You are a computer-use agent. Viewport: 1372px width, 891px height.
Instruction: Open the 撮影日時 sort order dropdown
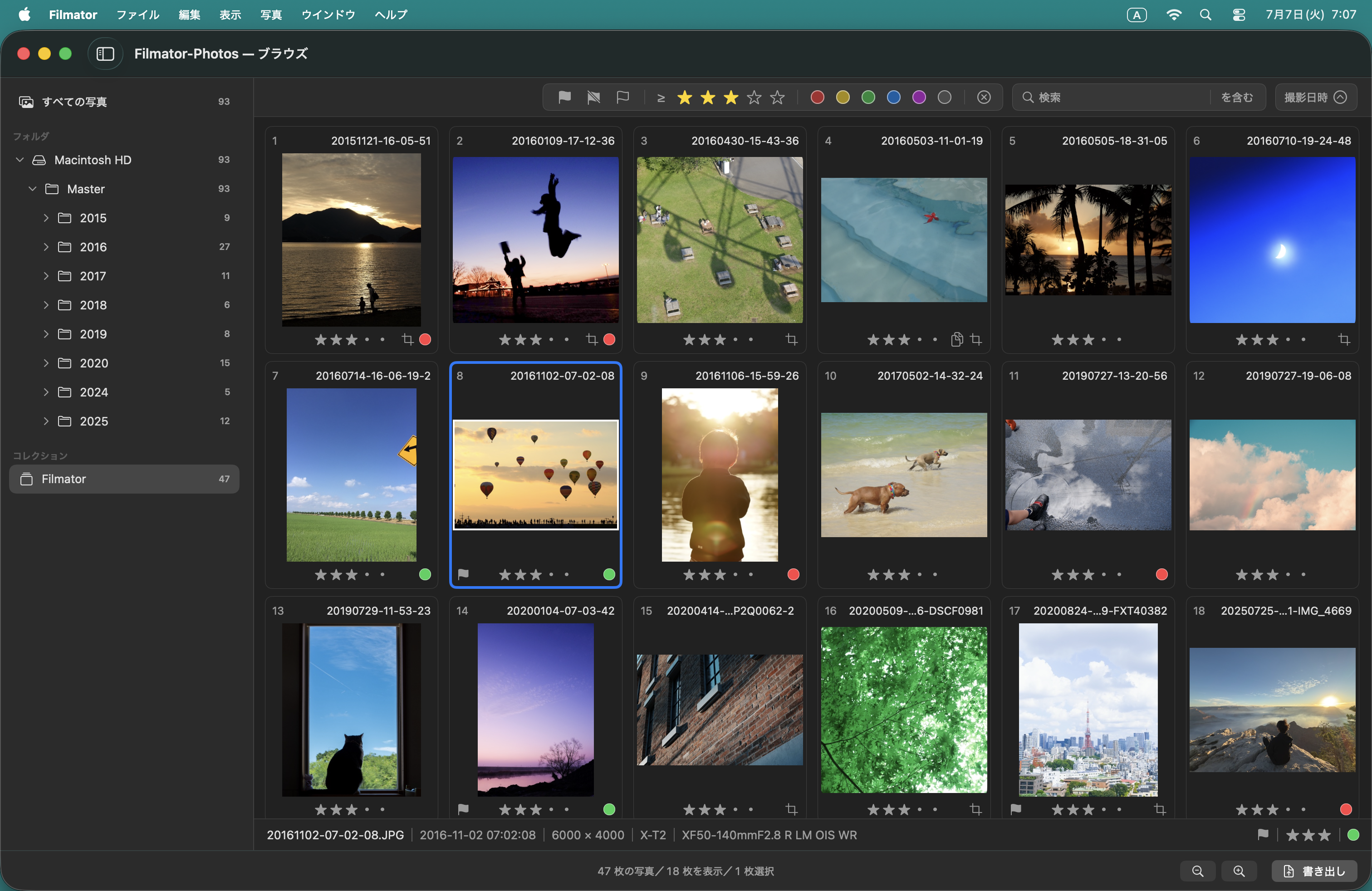tap(1315, 97)
